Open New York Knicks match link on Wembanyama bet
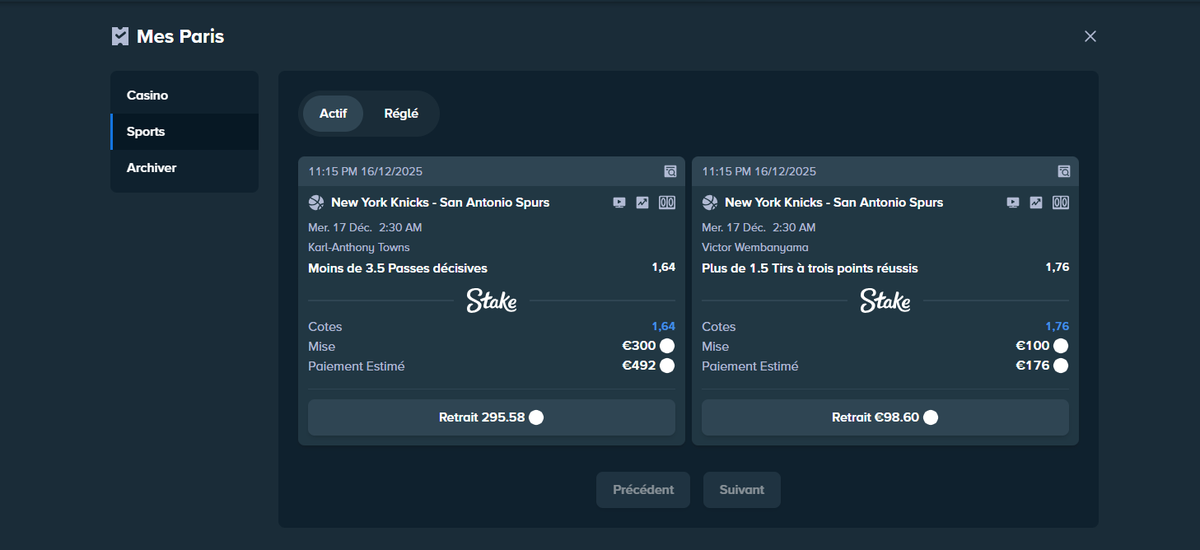 [834, 202]
